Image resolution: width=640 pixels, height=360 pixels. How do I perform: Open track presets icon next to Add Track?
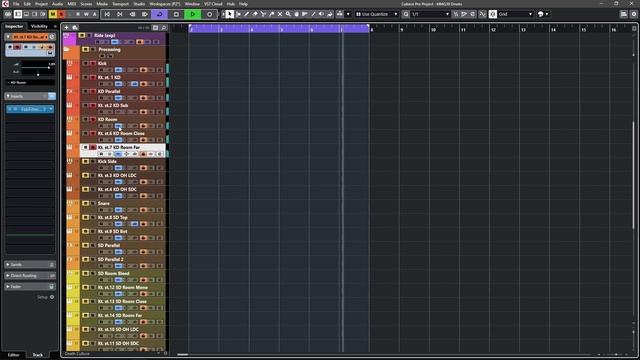(75, 28)
